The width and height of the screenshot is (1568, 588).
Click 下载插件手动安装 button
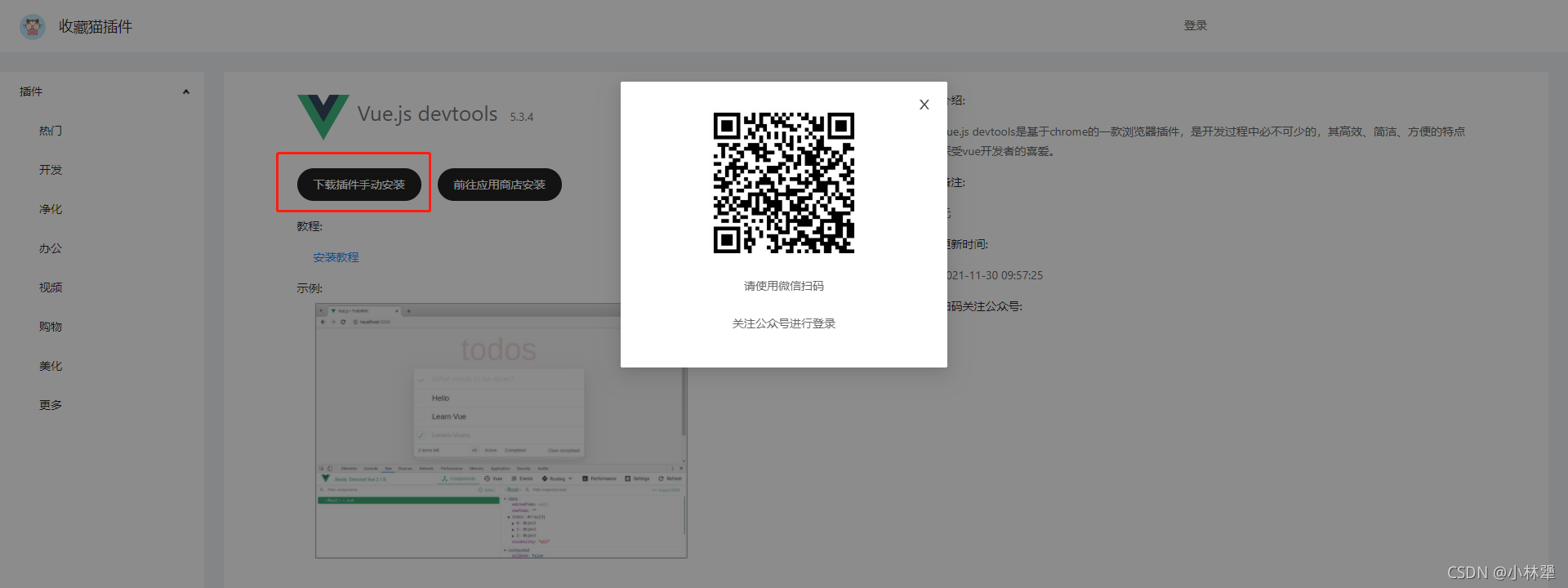[359, 185]
